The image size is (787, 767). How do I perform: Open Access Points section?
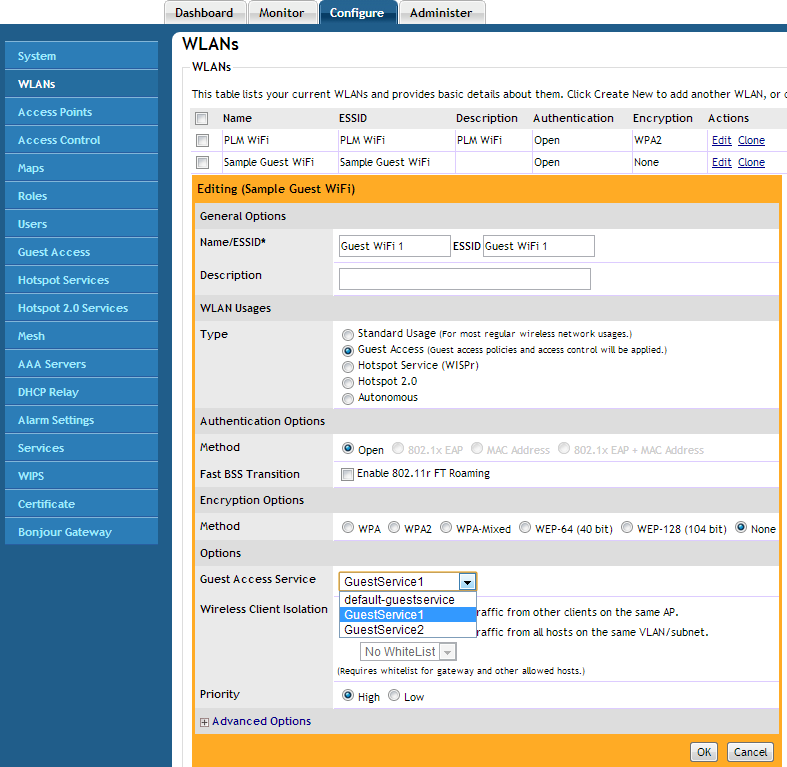click(x=81, y=112)
